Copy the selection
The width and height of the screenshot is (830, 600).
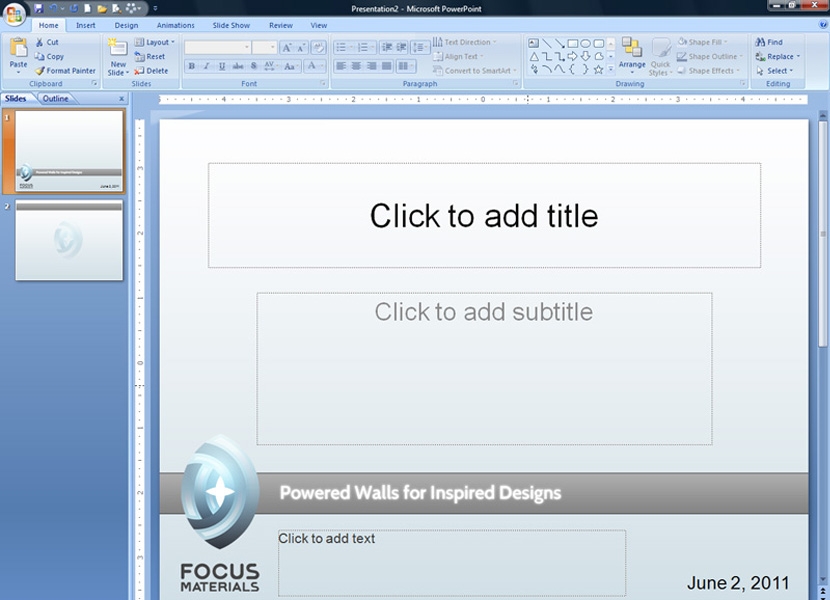49,56
